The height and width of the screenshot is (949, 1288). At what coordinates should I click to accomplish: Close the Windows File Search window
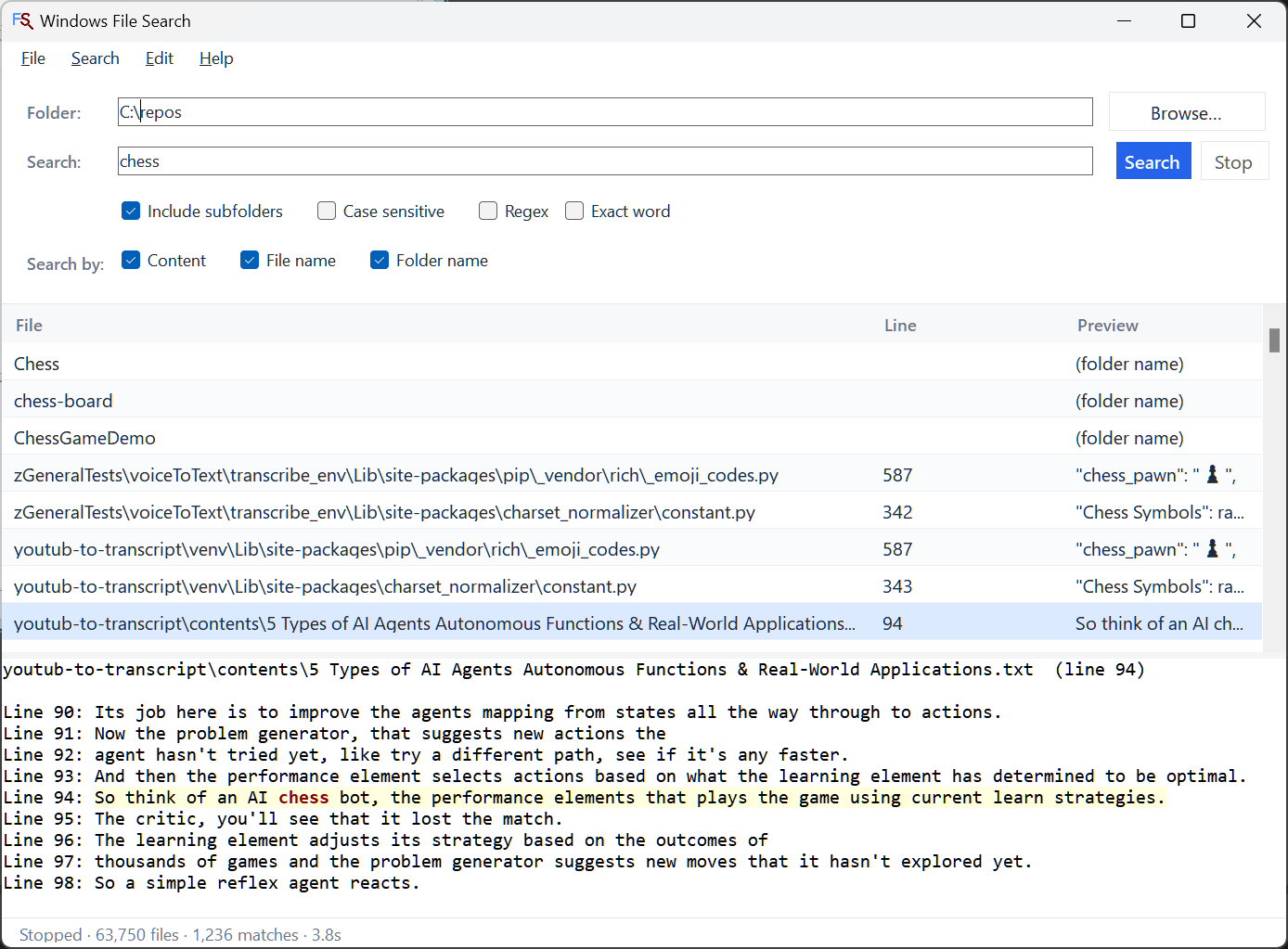(x=1254, y=20)
